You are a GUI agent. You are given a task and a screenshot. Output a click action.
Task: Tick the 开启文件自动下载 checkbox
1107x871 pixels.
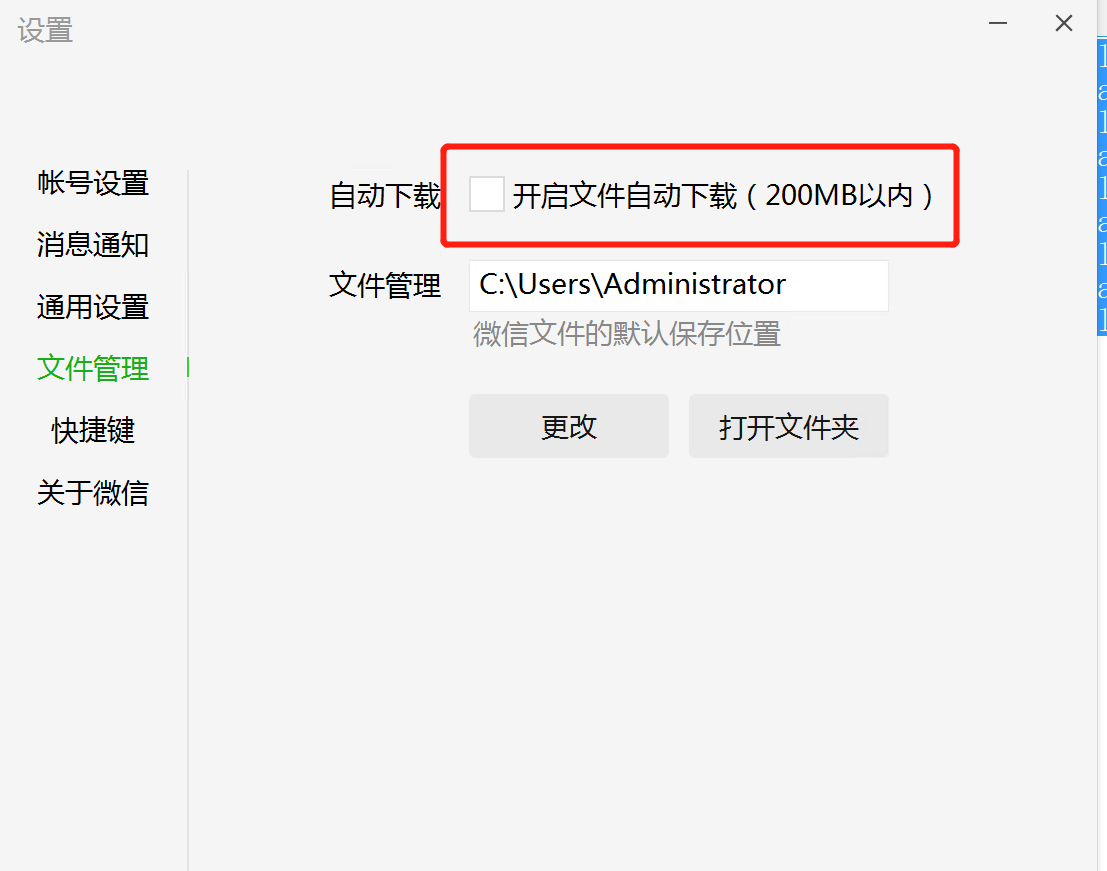click(x=486, y=194)
